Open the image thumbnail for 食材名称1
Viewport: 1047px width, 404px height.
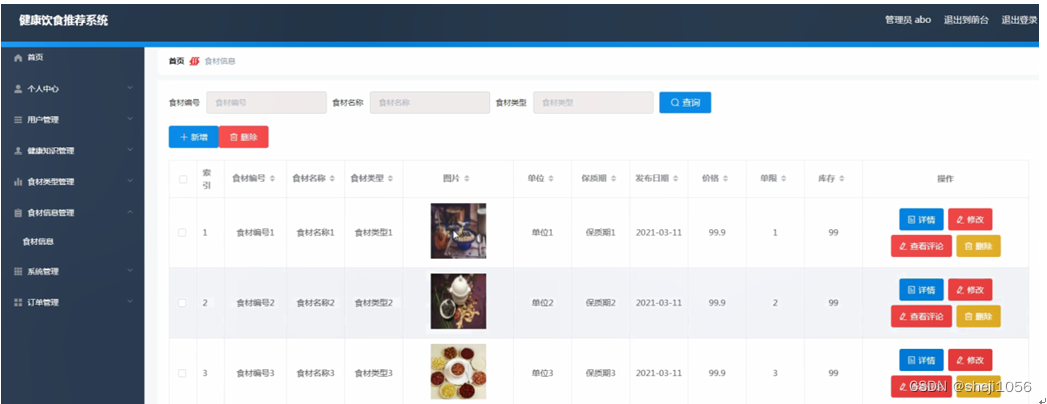coord(458,231)
